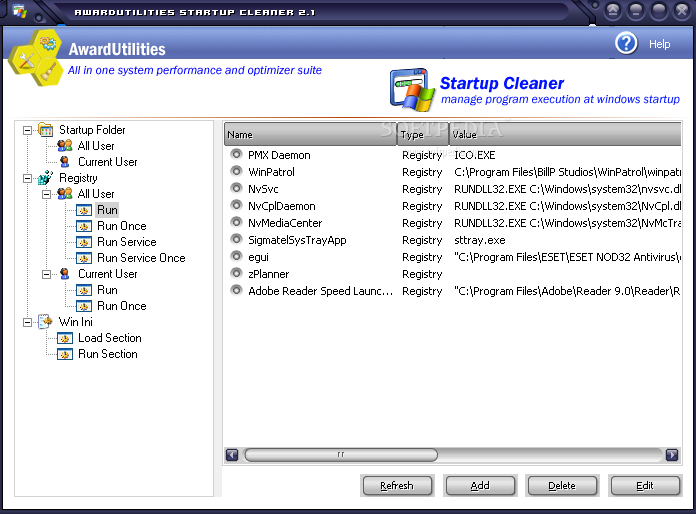Sort by the Value column header
The height and width of the screenshot is (514, 696).
click(566, 134)
